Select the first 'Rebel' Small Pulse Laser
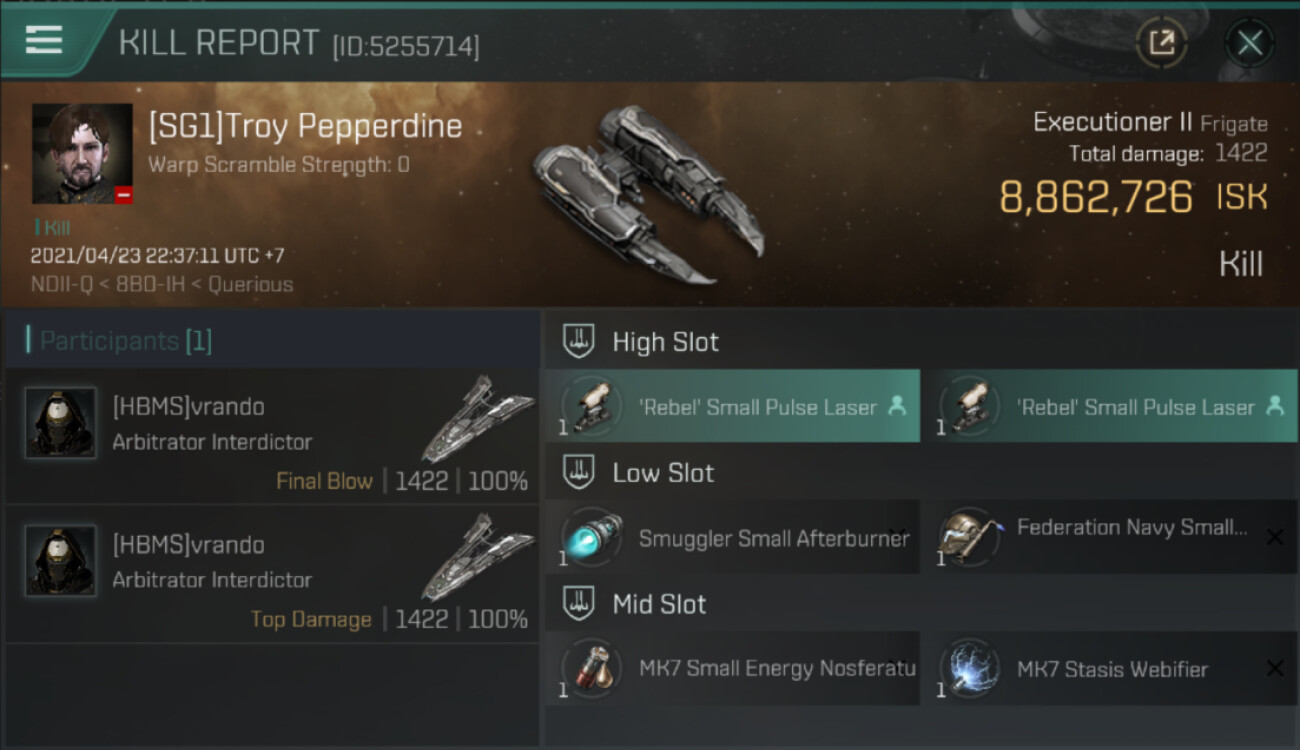1300x750 pixels. pyautogui.click(x=732, y=406)
